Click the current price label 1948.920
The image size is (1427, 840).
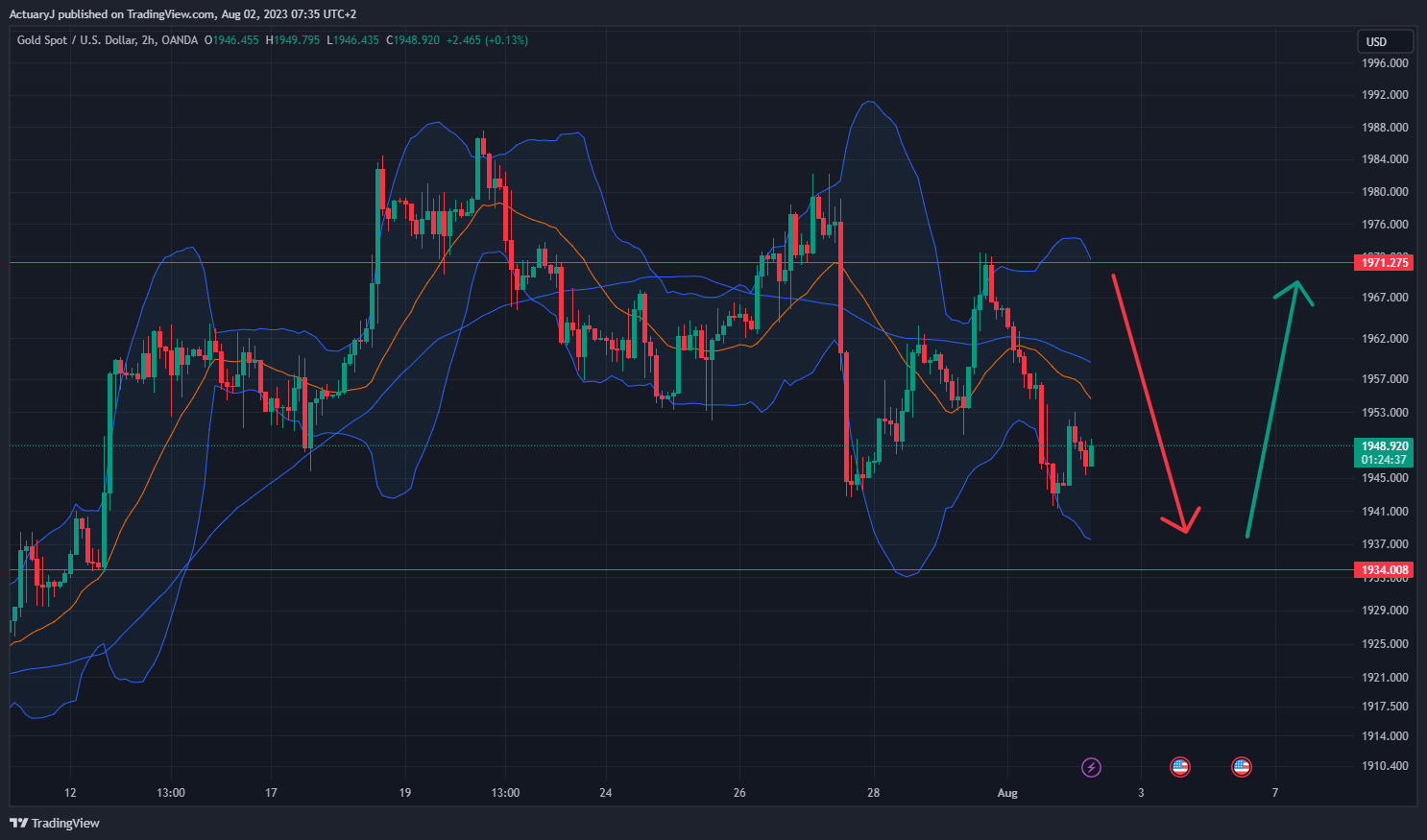click(x=1384, y=445)
